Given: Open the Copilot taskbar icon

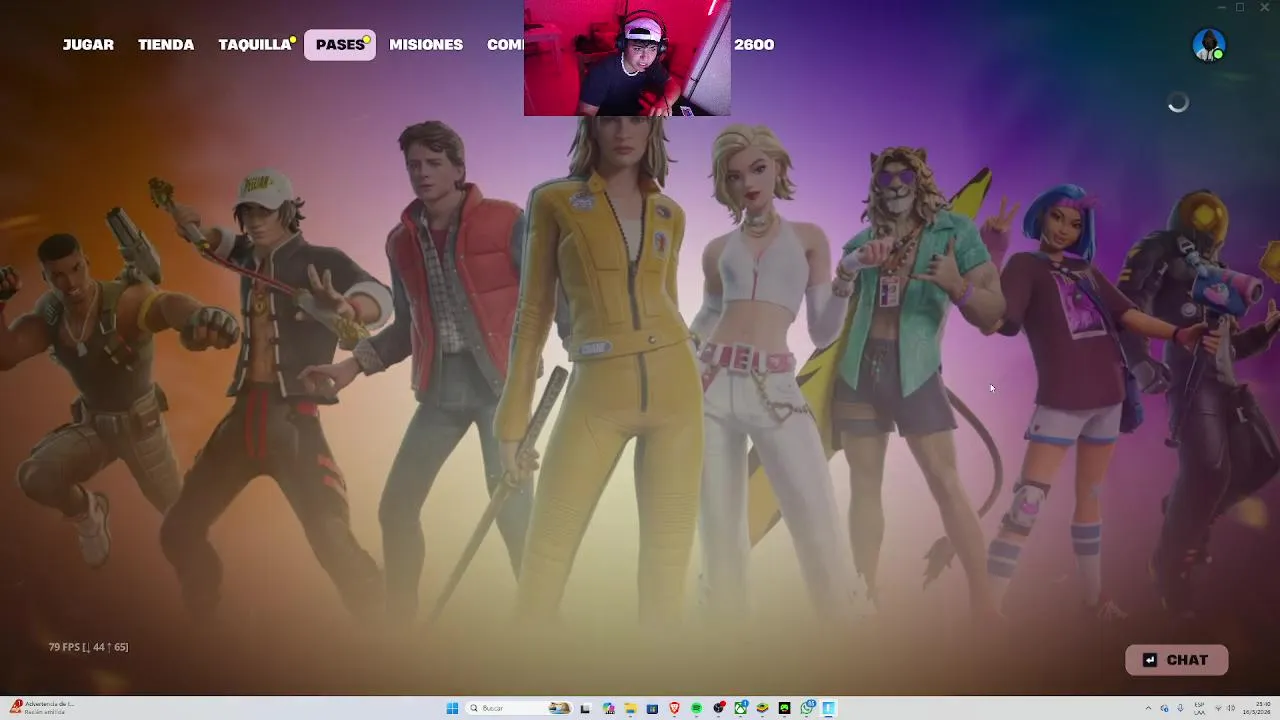Looking at the screenshot, I should click(608, 708).
